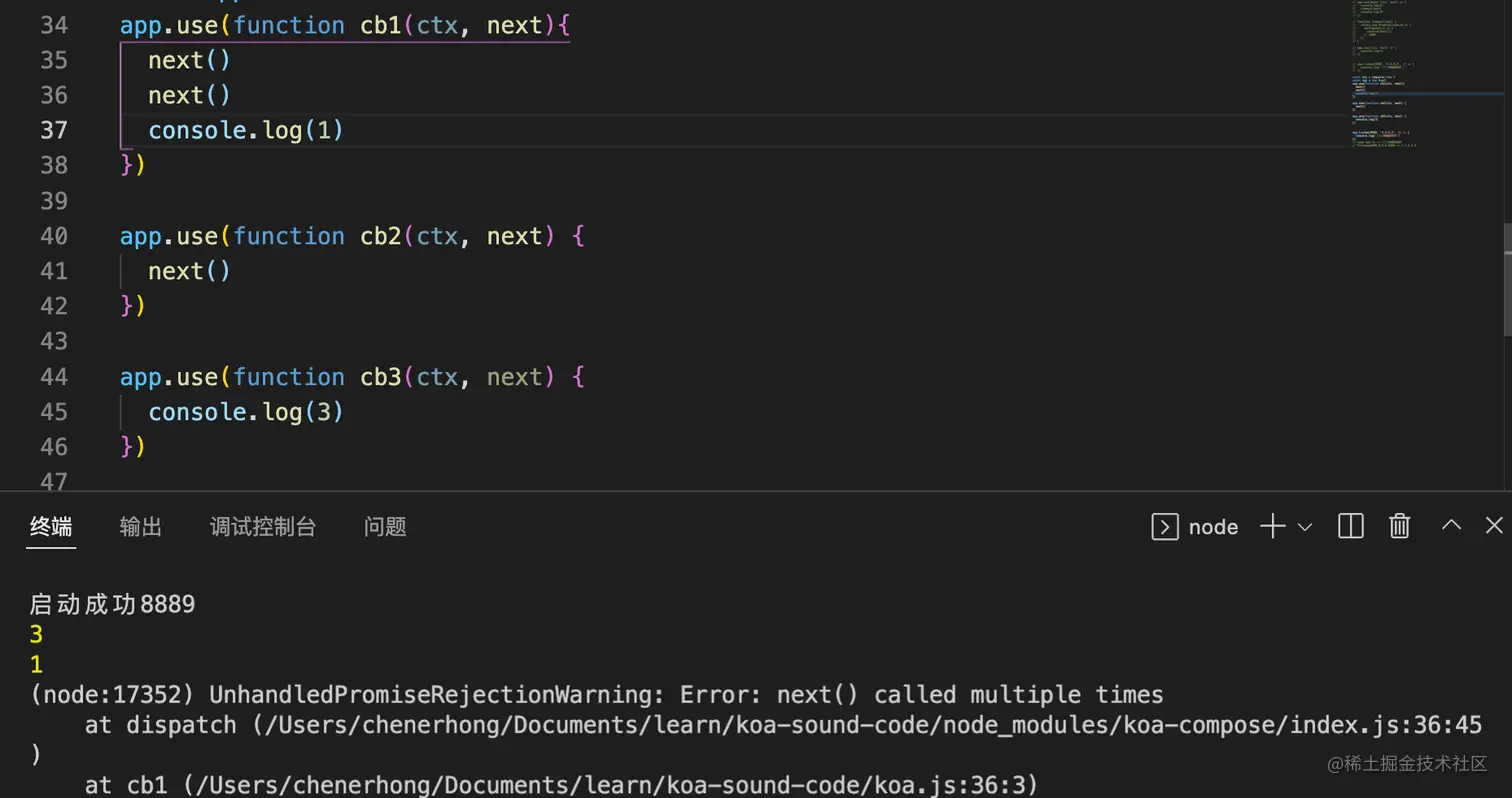Kill terminal with trash icon
Viewport: 1512px width, 798px height.
tap(1400, 527)
